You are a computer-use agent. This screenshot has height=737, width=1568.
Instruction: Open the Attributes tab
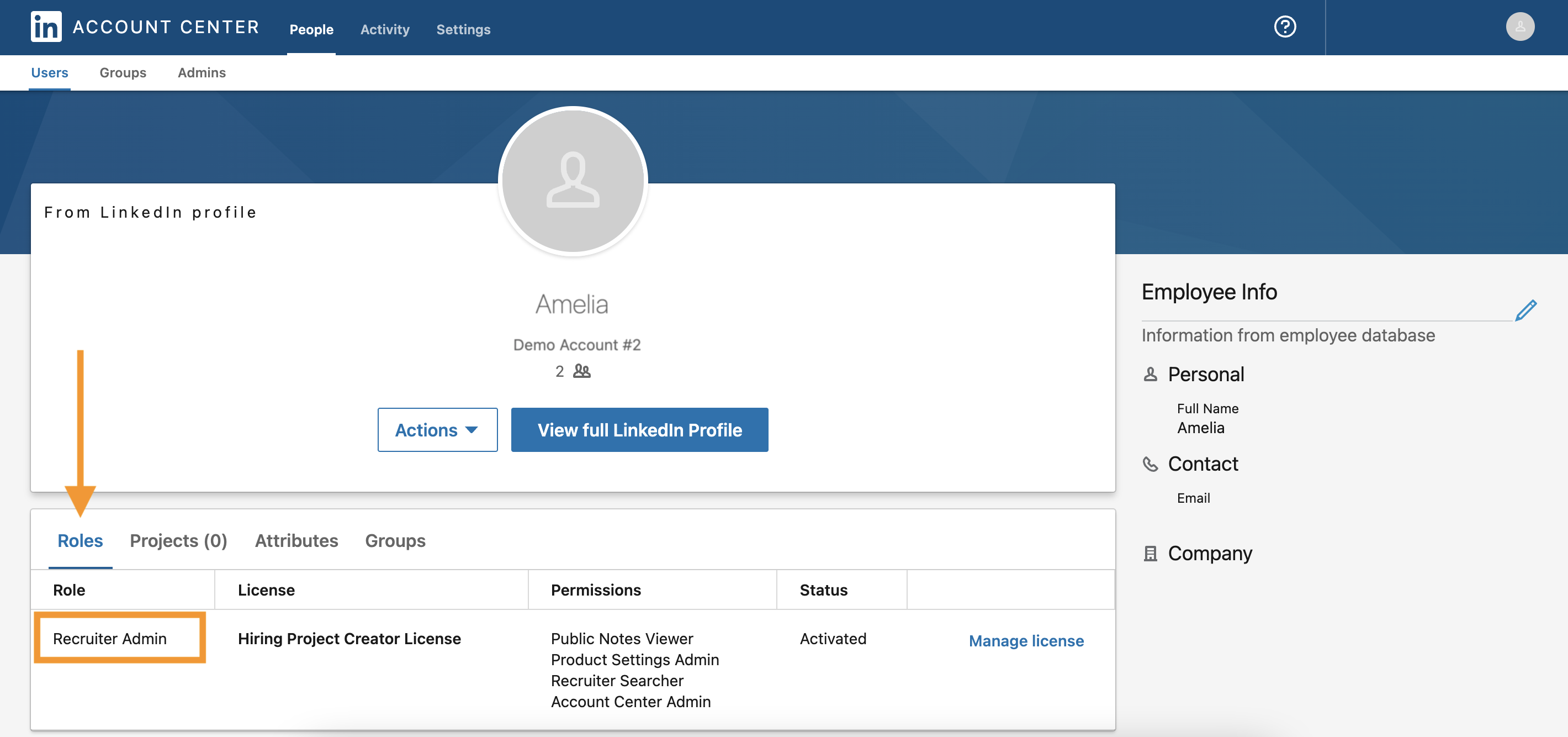pyautogui.click(x=296, y=540)
